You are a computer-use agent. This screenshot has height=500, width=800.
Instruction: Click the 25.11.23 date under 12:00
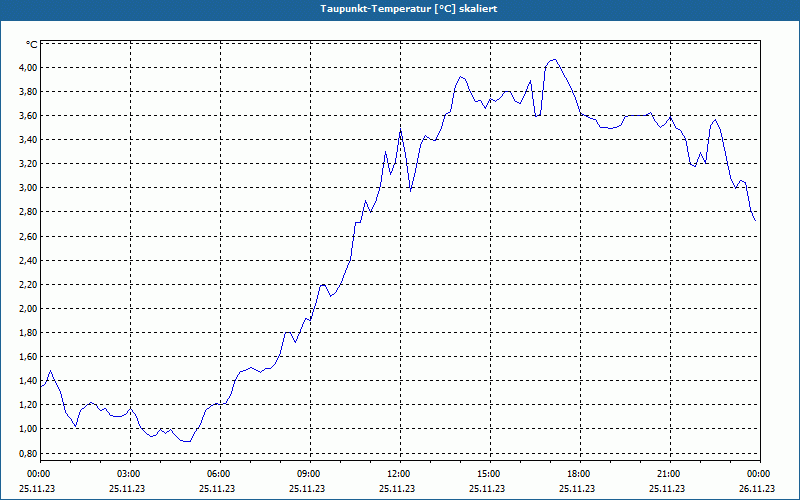[397, 488]
